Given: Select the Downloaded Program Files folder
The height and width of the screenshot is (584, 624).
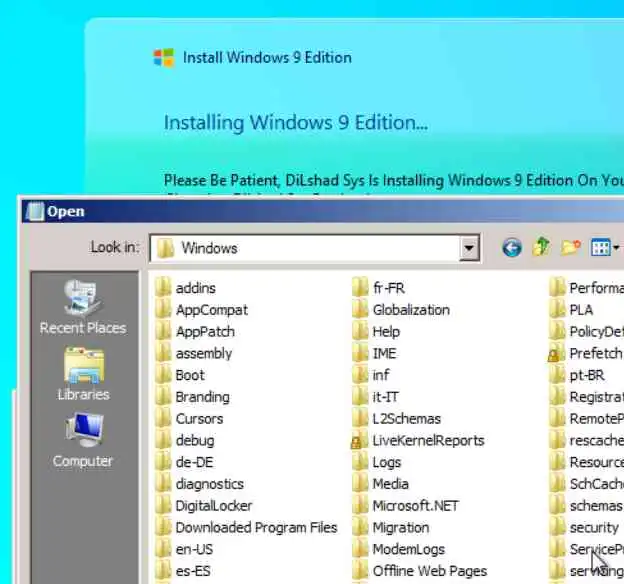Looking at the screenshot, I should coord(246,527).
